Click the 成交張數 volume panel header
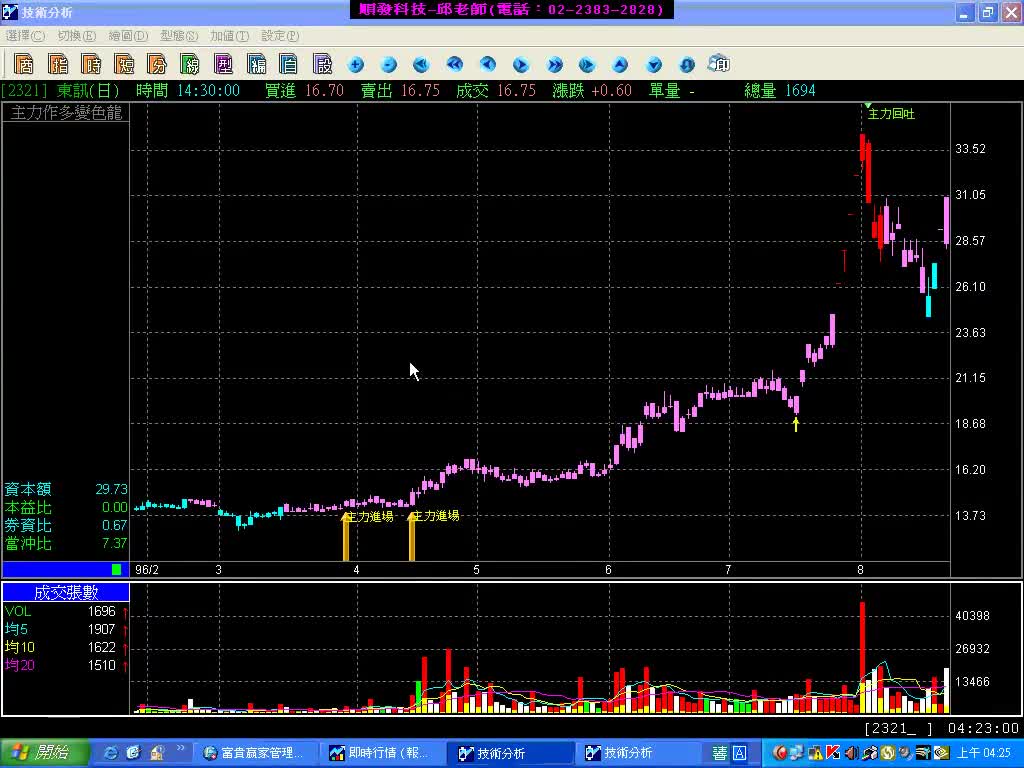Viewport: 1024px width, 768px height. [66, 593]
